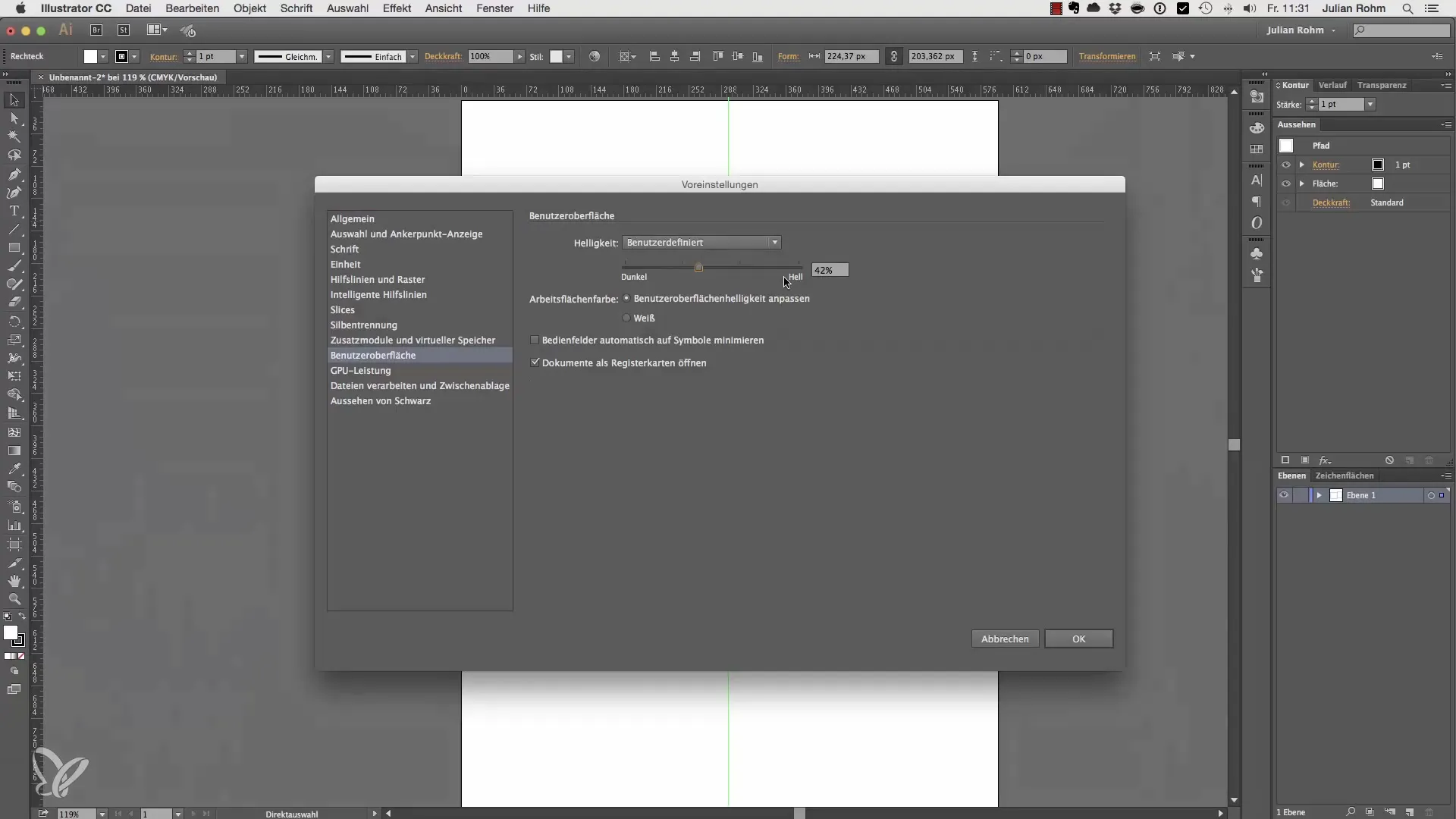Switch to the Zeichenflächen tab

[x=1345, y=475]
